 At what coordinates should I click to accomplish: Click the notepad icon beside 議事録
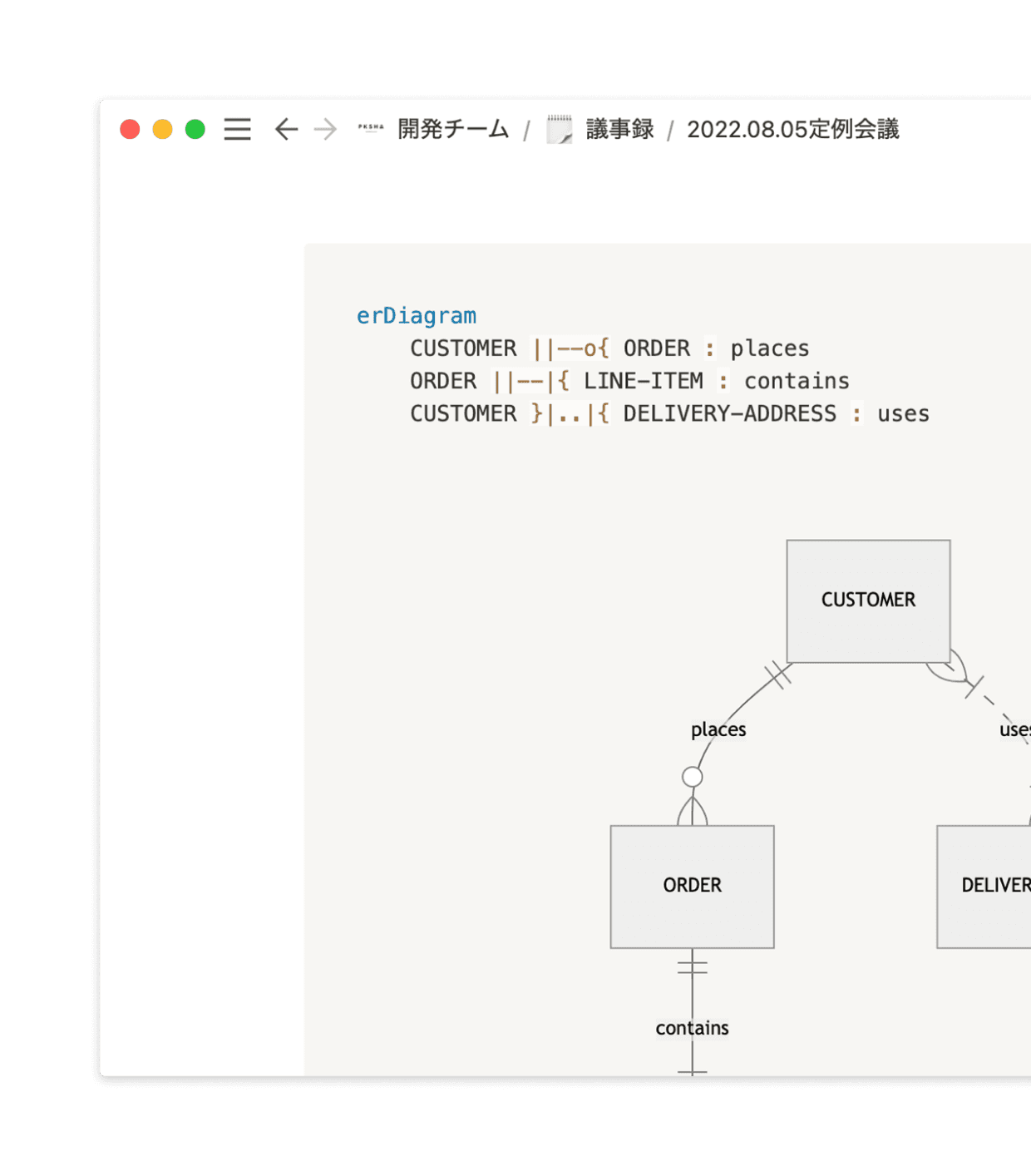(560, 130)
